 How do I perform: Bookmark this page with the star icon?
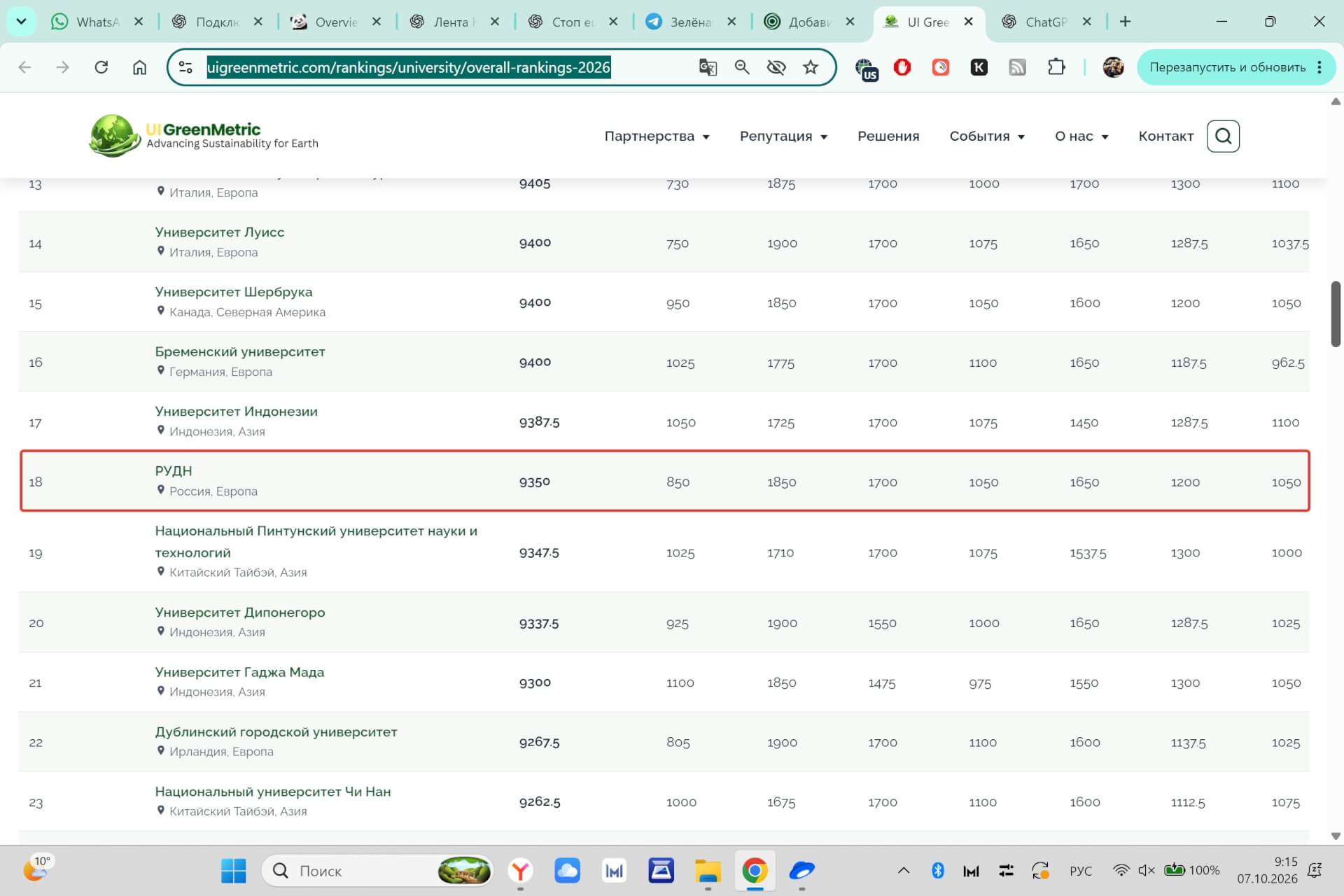[811, 67]
